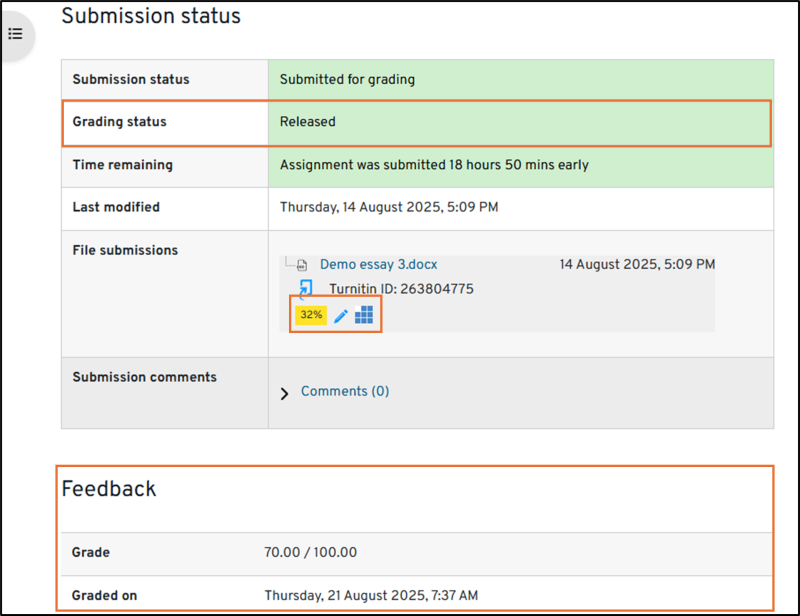Click the Time remaining early submission text
Image resolution: width=800 pixels, height=616 pixels.
point(434,165)
